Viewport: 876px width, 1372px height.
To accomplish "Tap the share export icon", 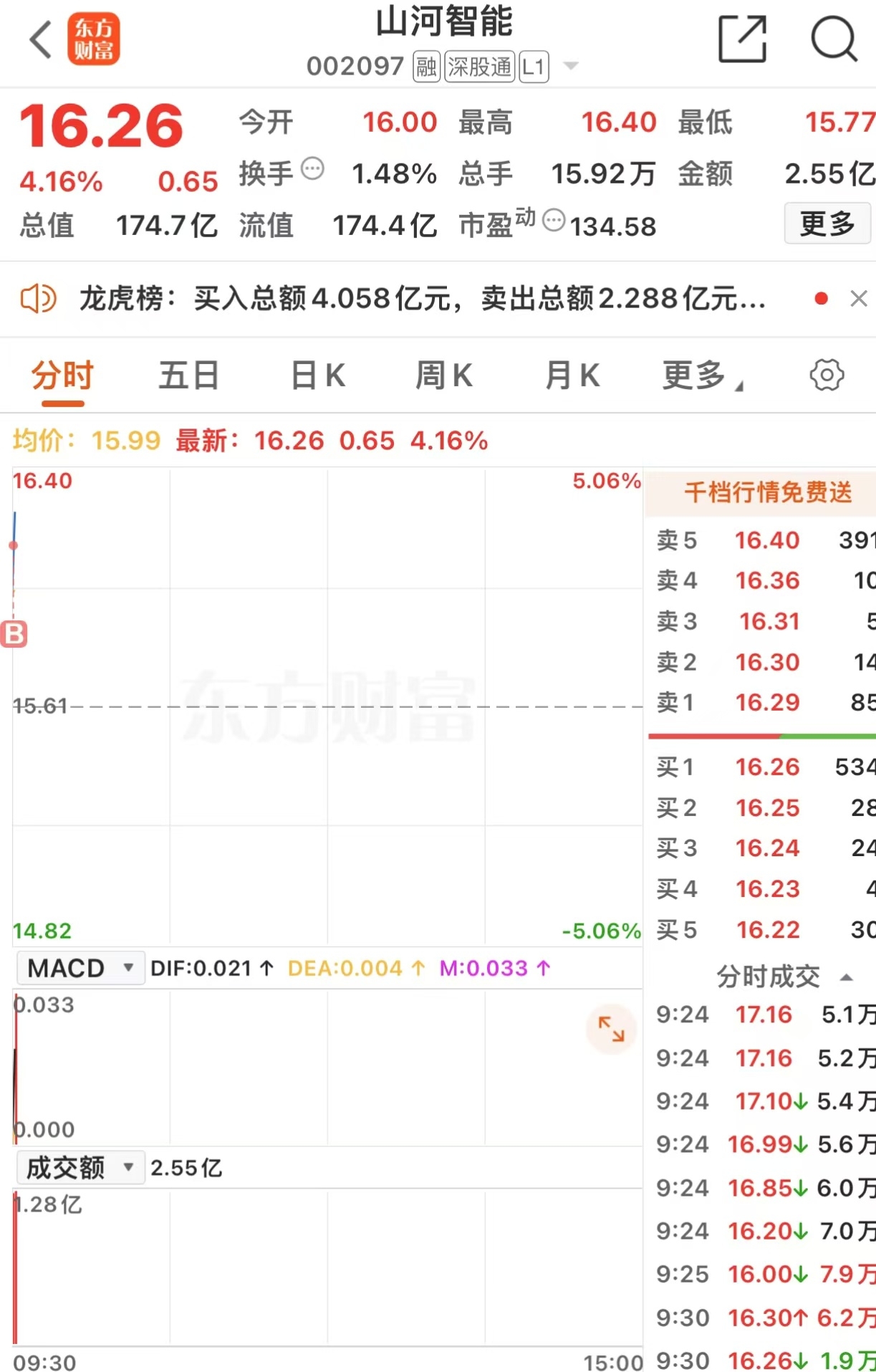I will pos(743,39).
